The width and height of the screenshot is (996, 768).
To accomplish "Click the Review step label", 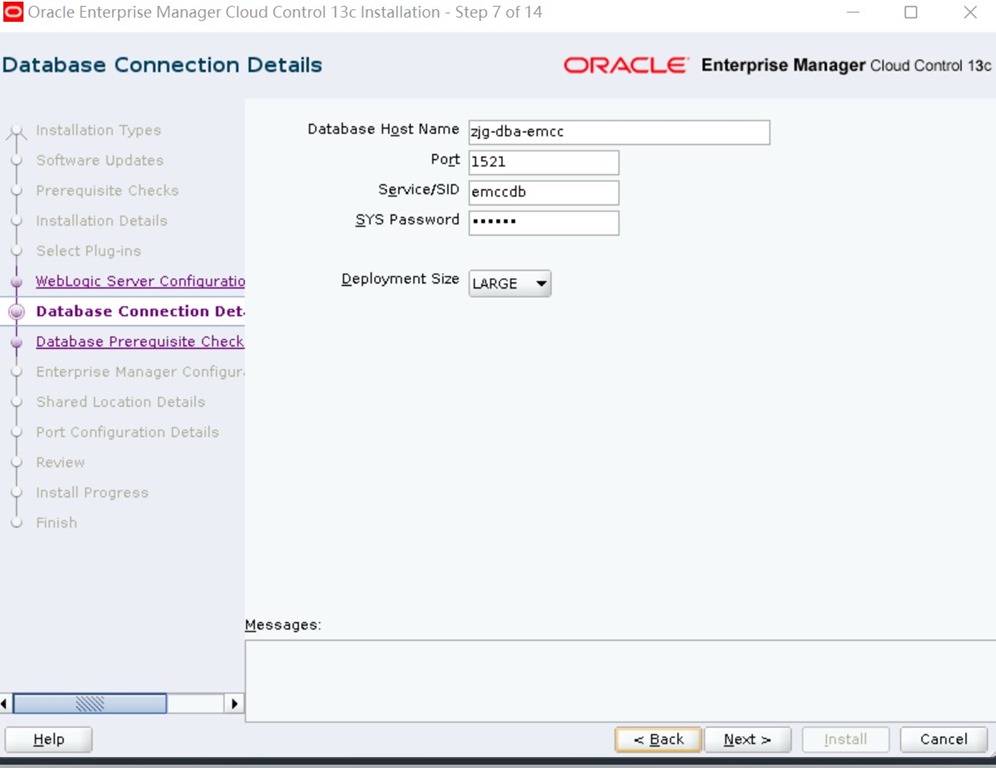I will pos(60,462).
